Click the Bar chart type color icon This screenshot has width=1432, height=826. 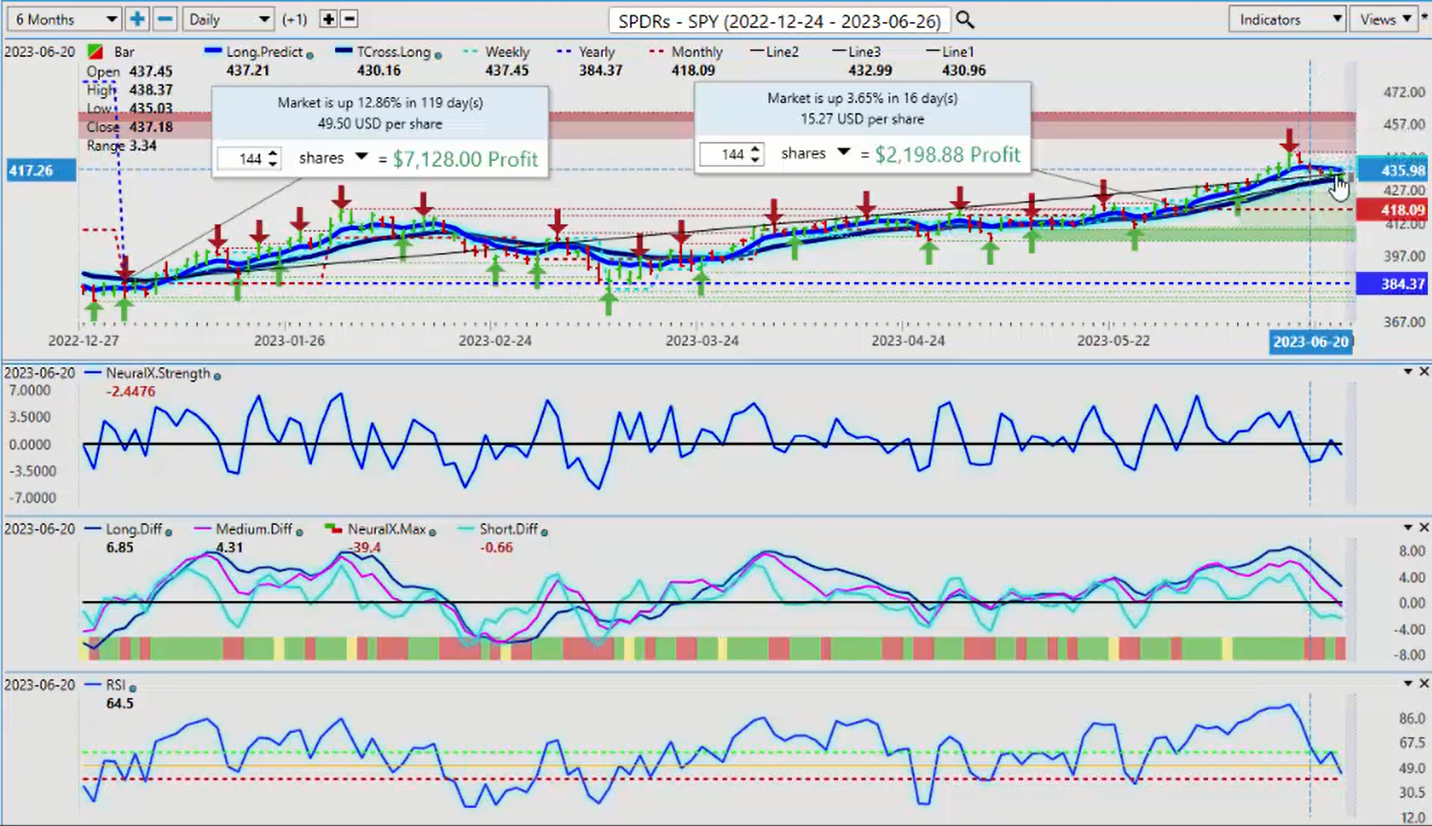point(94,52)
